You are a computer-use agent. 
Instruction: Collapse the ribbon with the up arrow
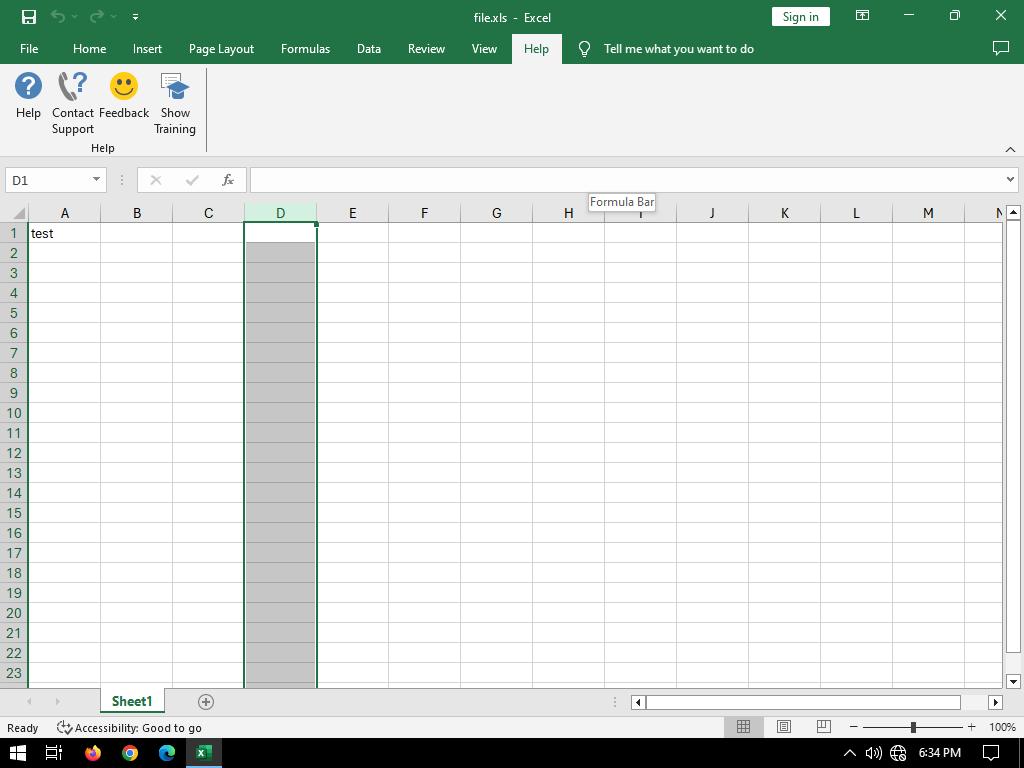coord(1010,149)
